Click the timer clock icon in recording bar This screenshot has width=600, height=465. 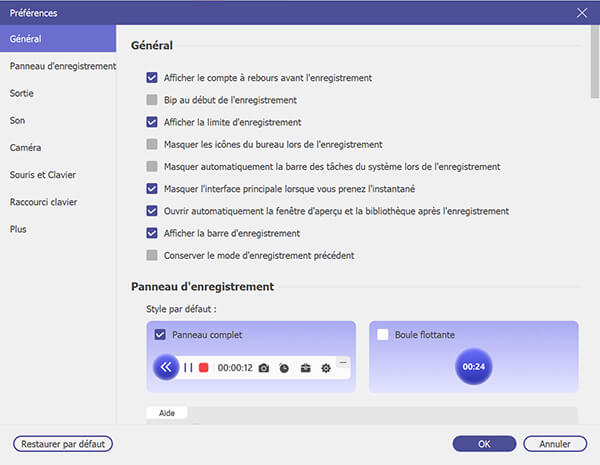(284, 368)
